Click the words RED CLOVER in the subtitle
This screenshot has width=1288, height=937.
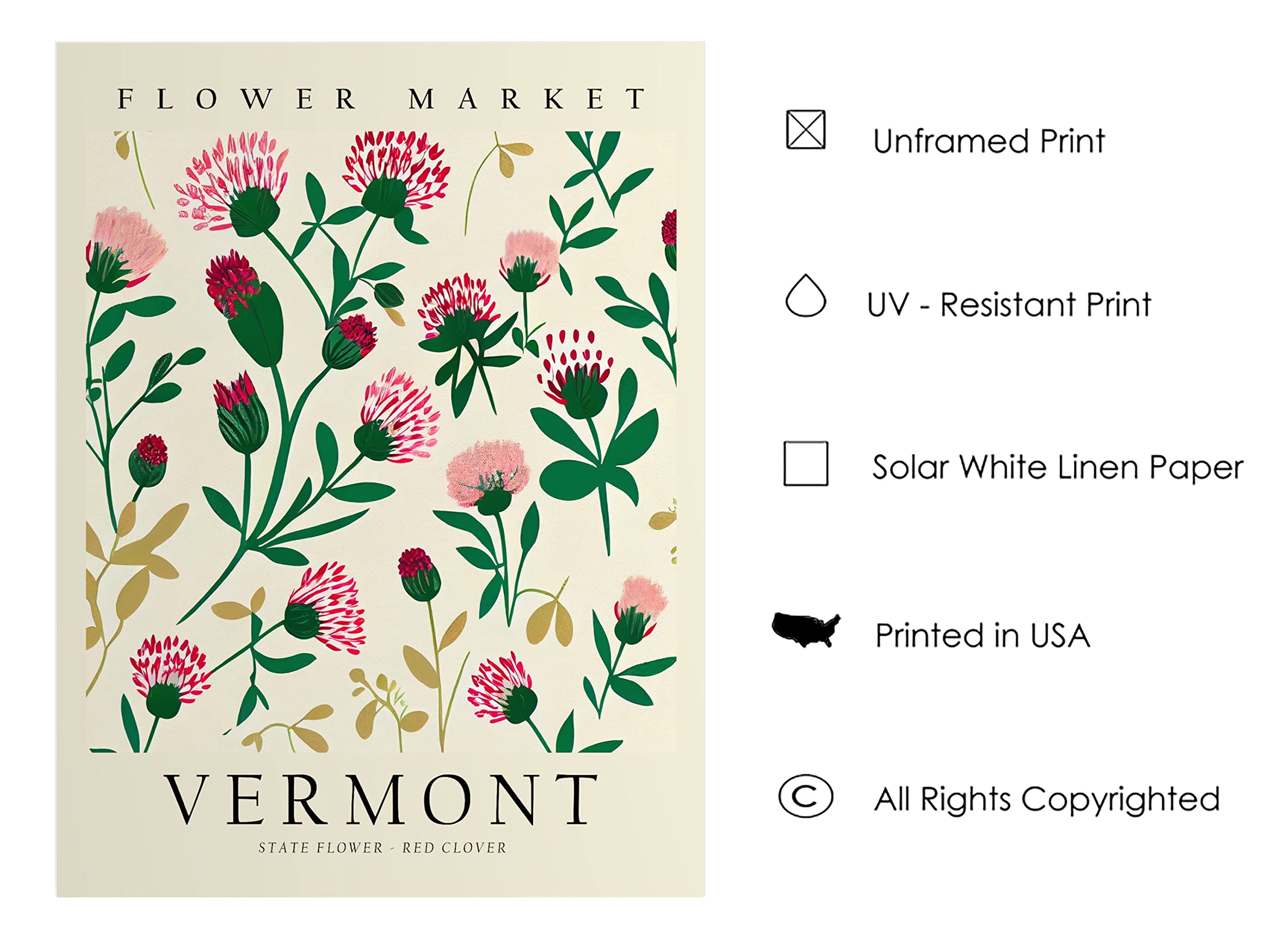[x=454, y=848]
